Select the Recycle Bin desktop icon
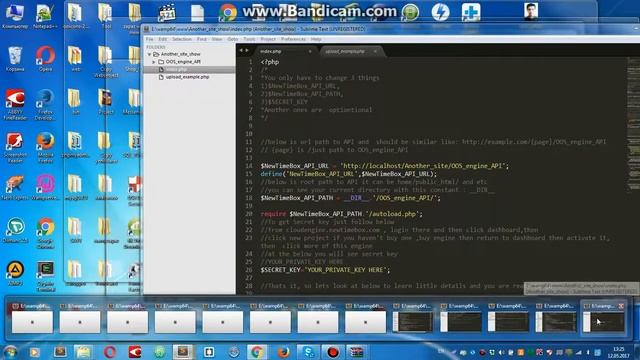 pos(15,59)
